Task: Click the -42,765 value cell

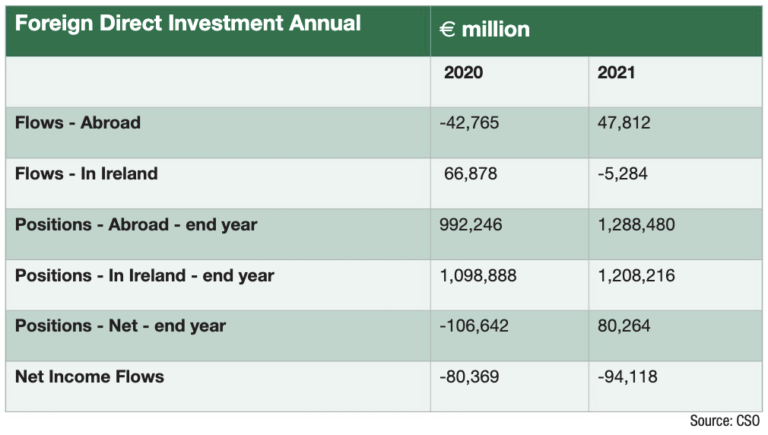Action: pyautogui.click(x=469, y=123)
